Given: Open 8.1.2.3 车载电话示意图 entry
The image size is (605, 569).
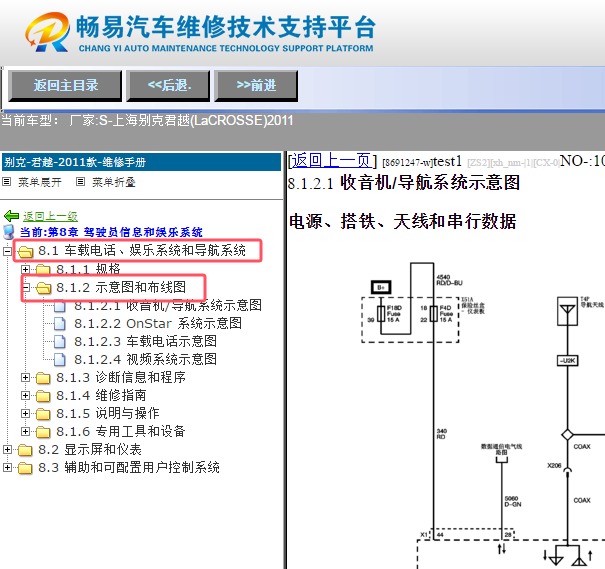Looking at the screenshot, I should click(x=145, y=341).
